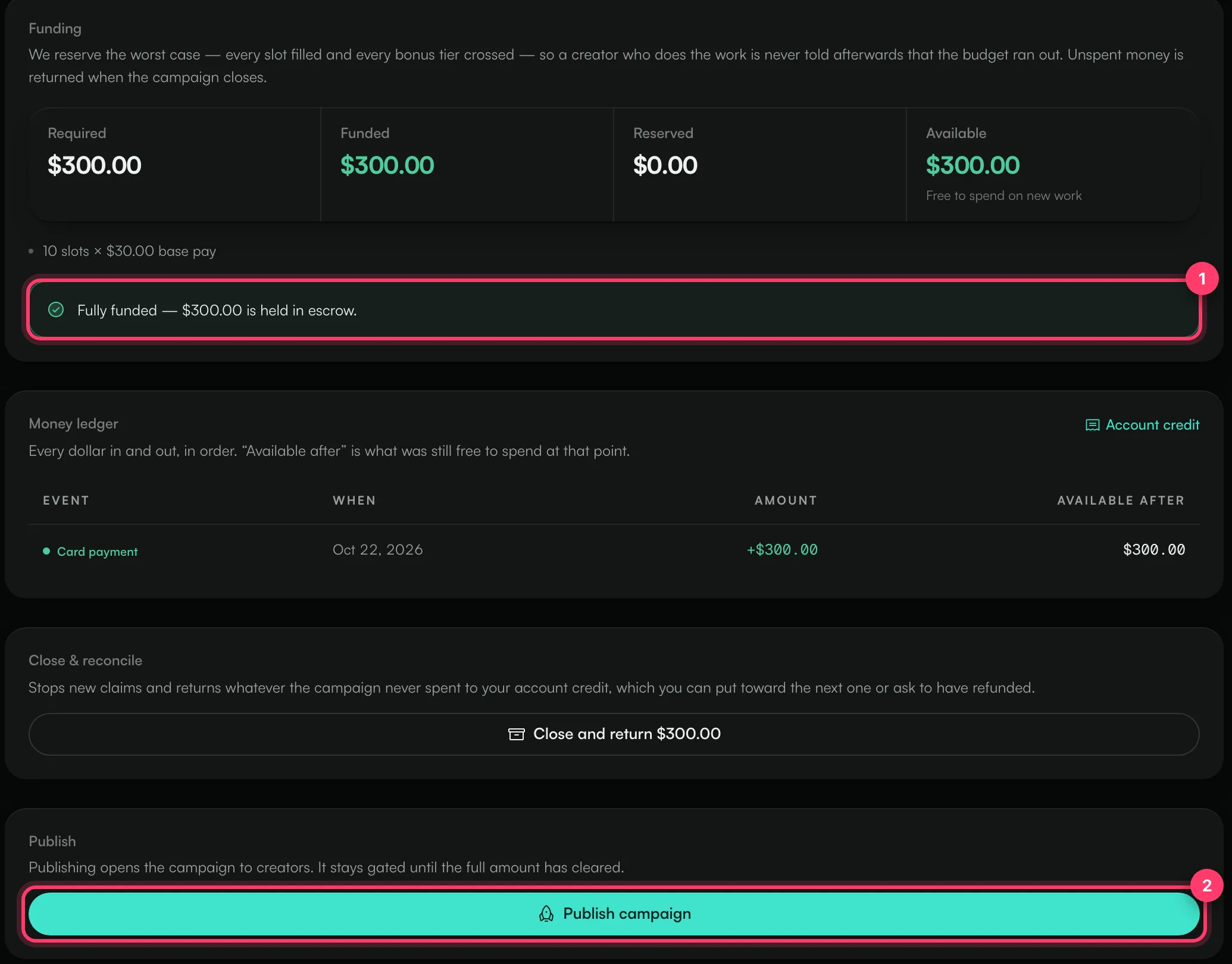Click the WHEN column header

pyautogui.click(x=354, y=500)
